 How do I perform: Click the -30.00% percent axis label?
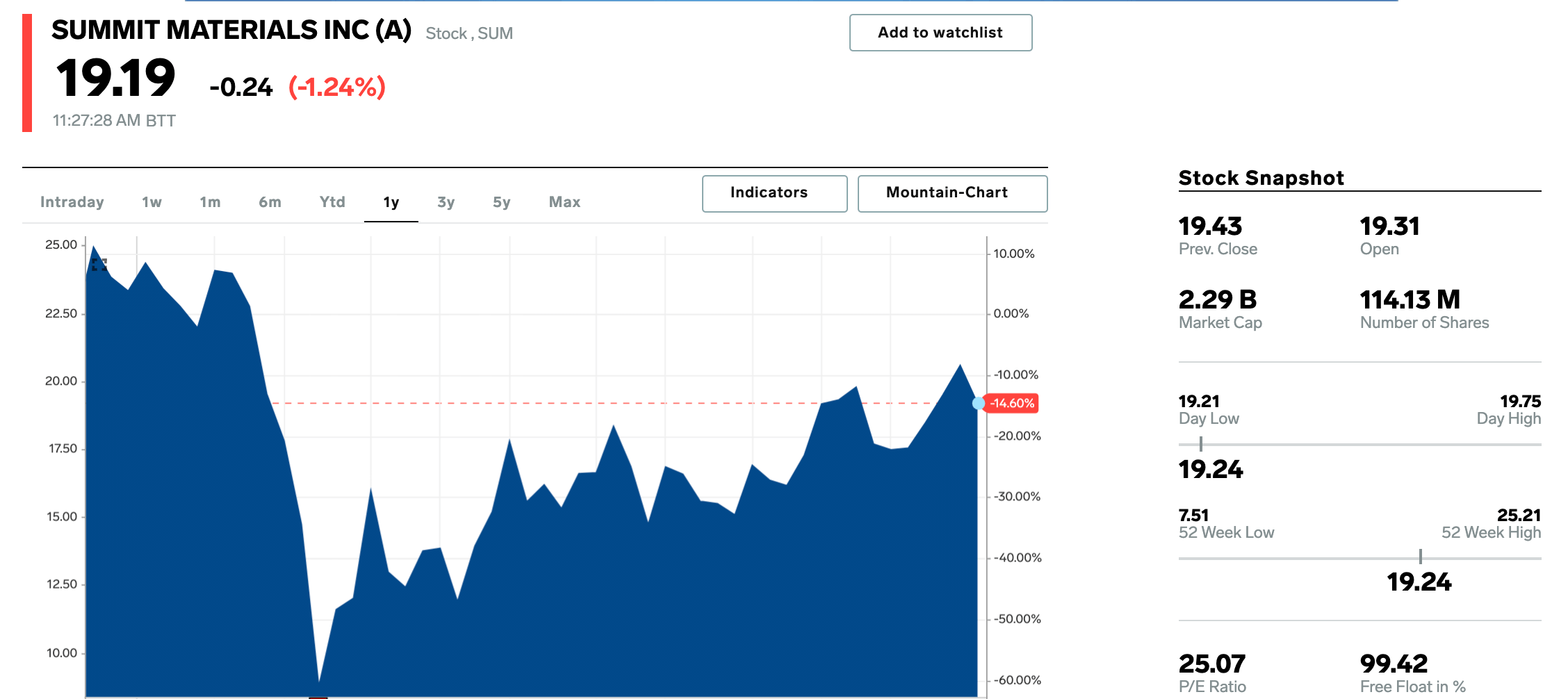tap(1018, 496)
